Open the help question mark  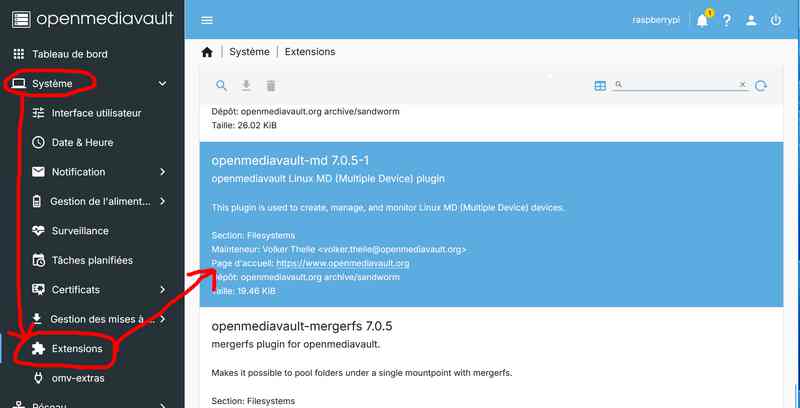coord(727,20)
